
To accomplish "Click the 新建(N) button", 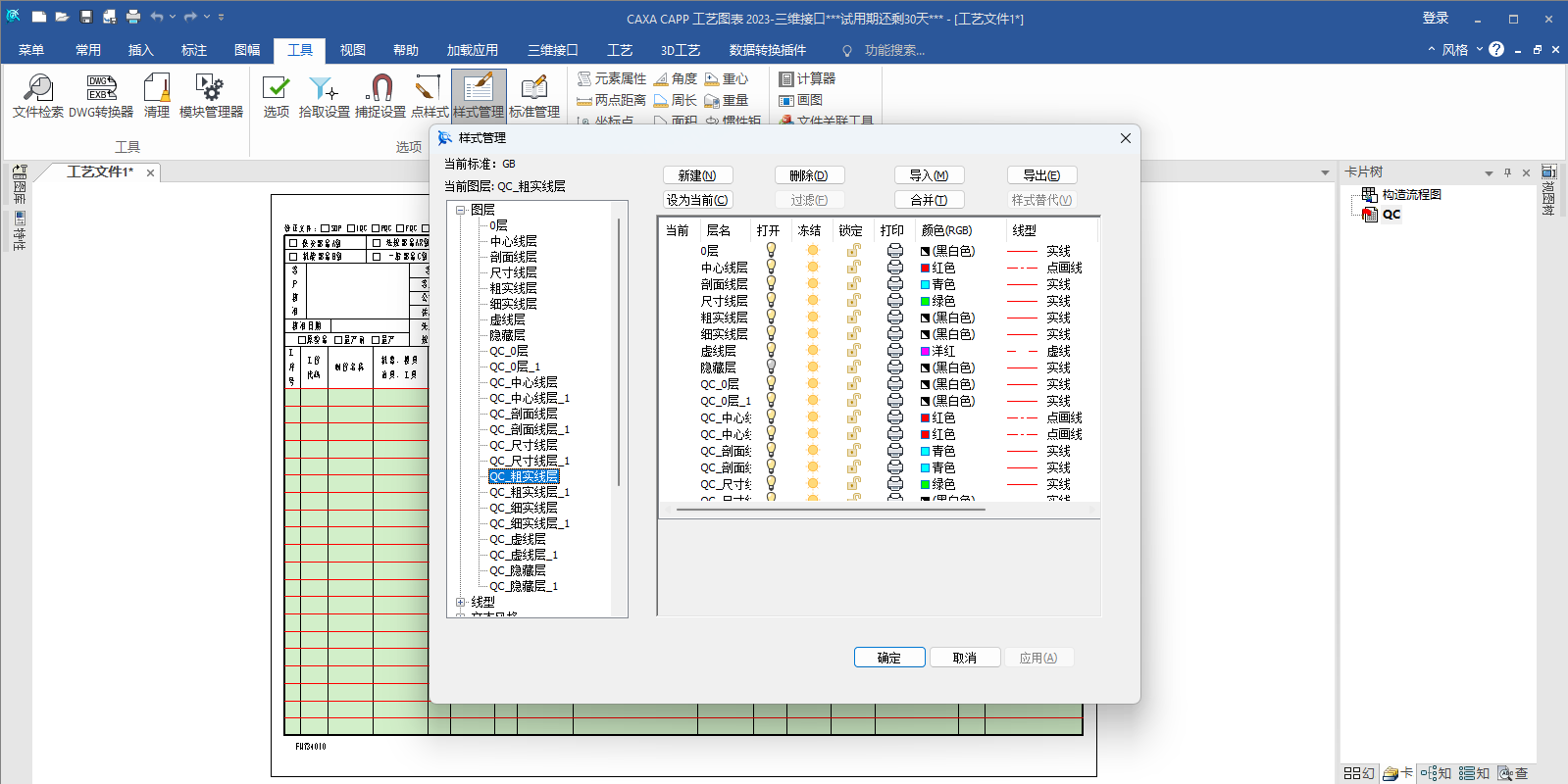I will pyautogui.click(x=697, y=175).
